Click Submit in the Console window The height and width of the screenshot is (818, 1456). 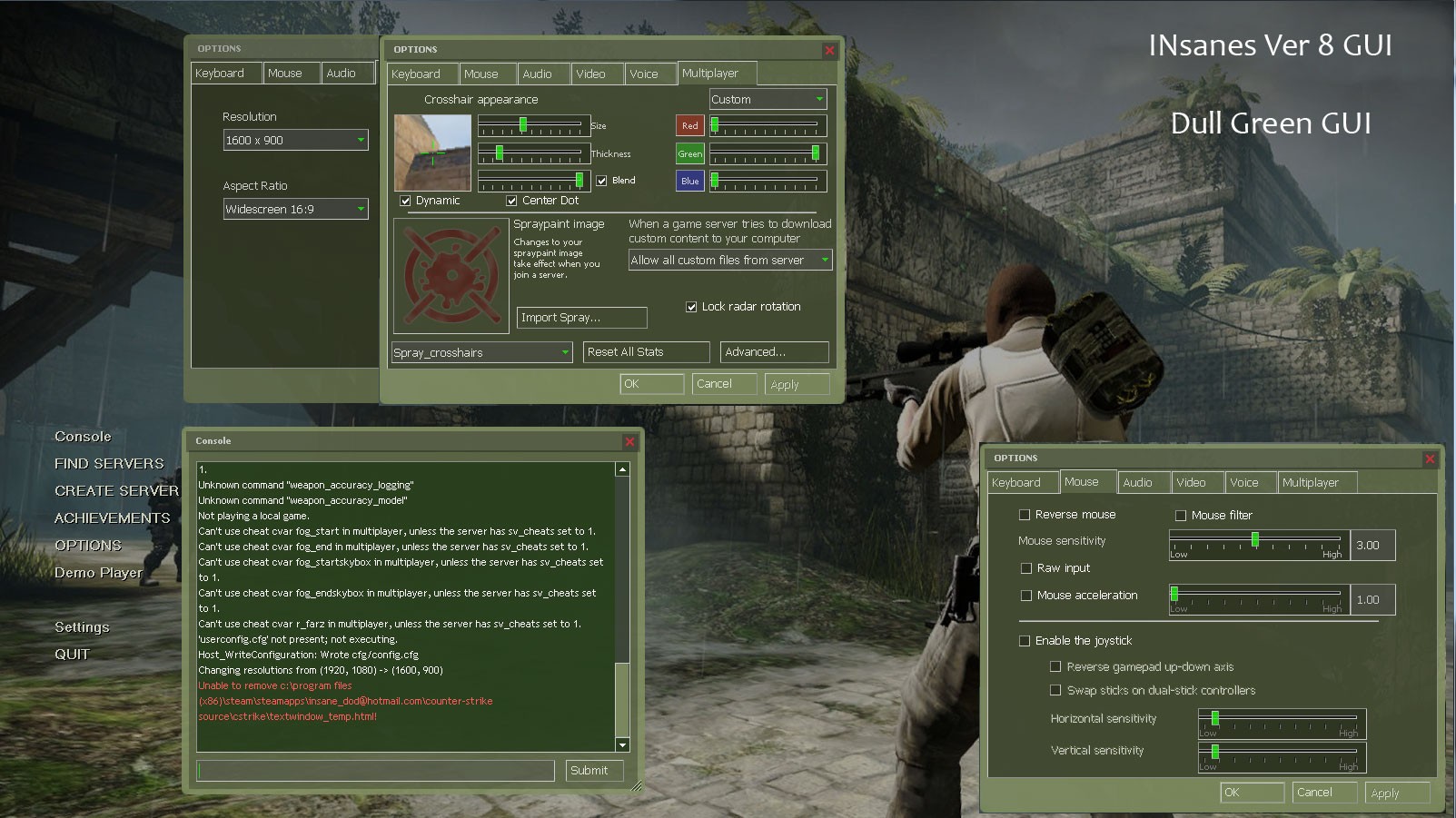[593, 770]
